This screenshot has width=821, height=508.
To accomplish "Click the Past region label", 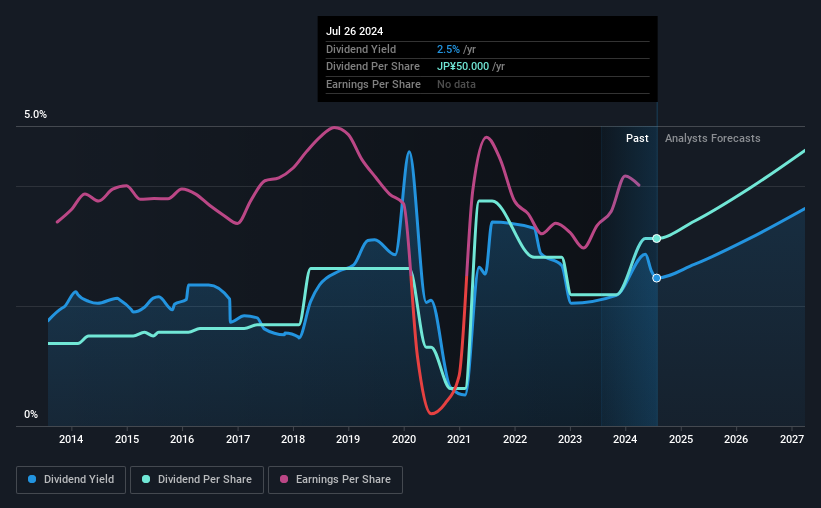I will (637, 138).
